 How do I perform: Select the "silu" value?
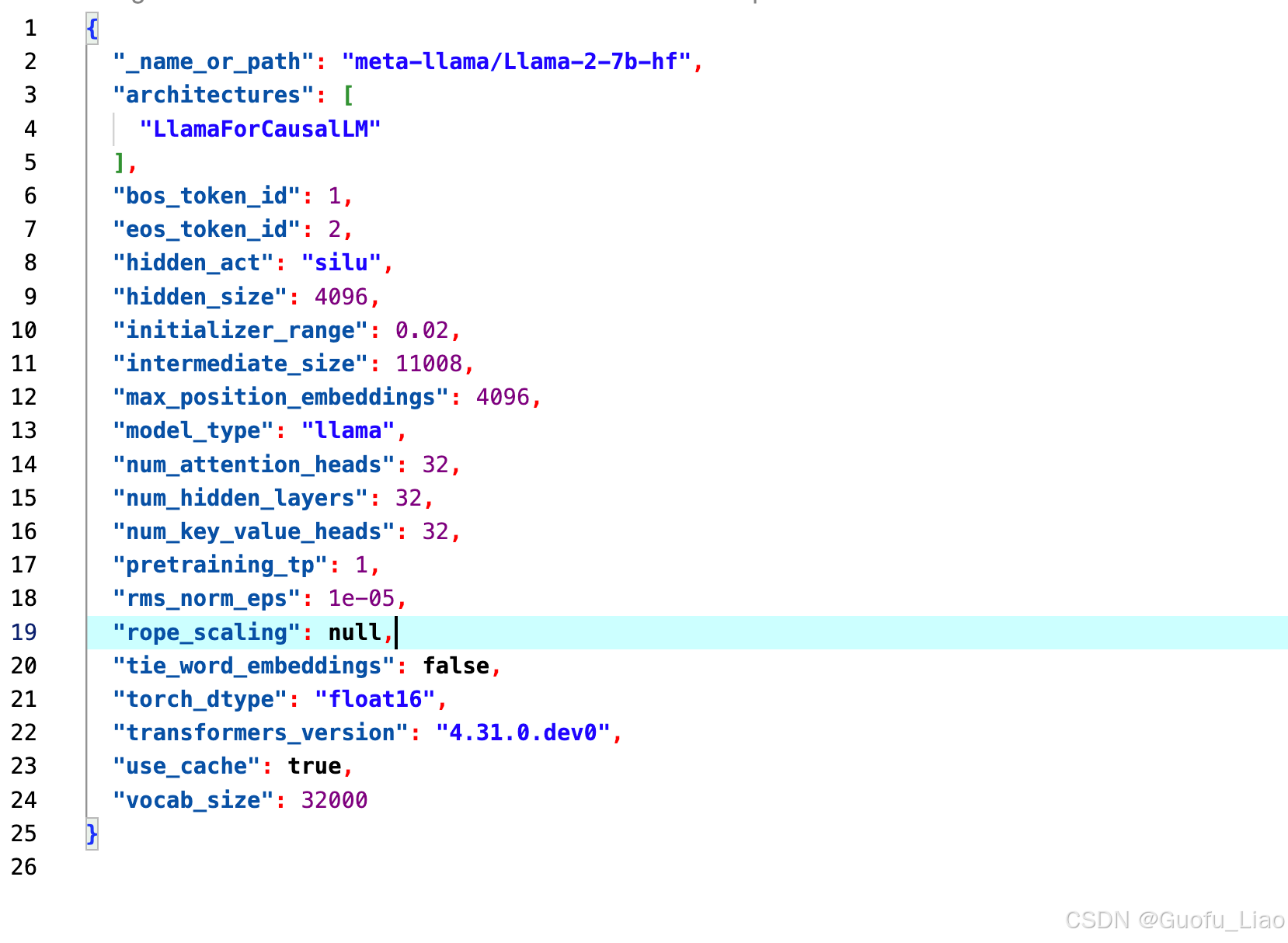point(341,263)
